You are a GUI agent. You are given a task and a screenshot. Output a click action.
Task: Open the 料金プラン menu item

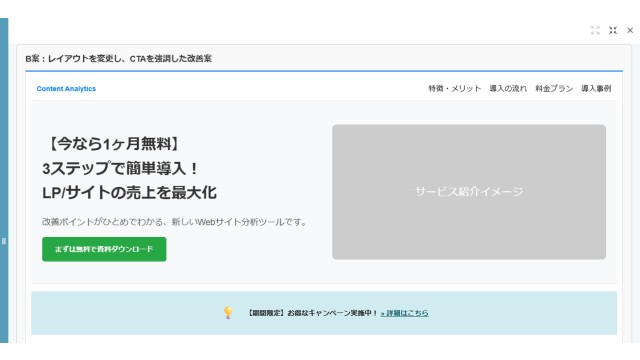coord(554,89)
